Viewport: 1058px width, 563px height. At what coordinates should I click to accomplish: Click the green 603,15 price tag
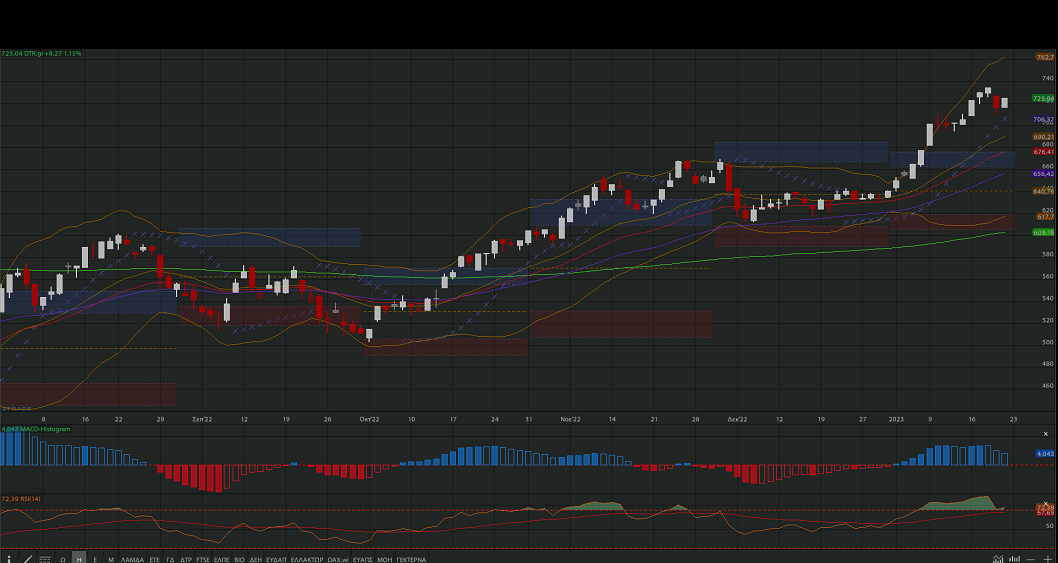pos(1043,232)
